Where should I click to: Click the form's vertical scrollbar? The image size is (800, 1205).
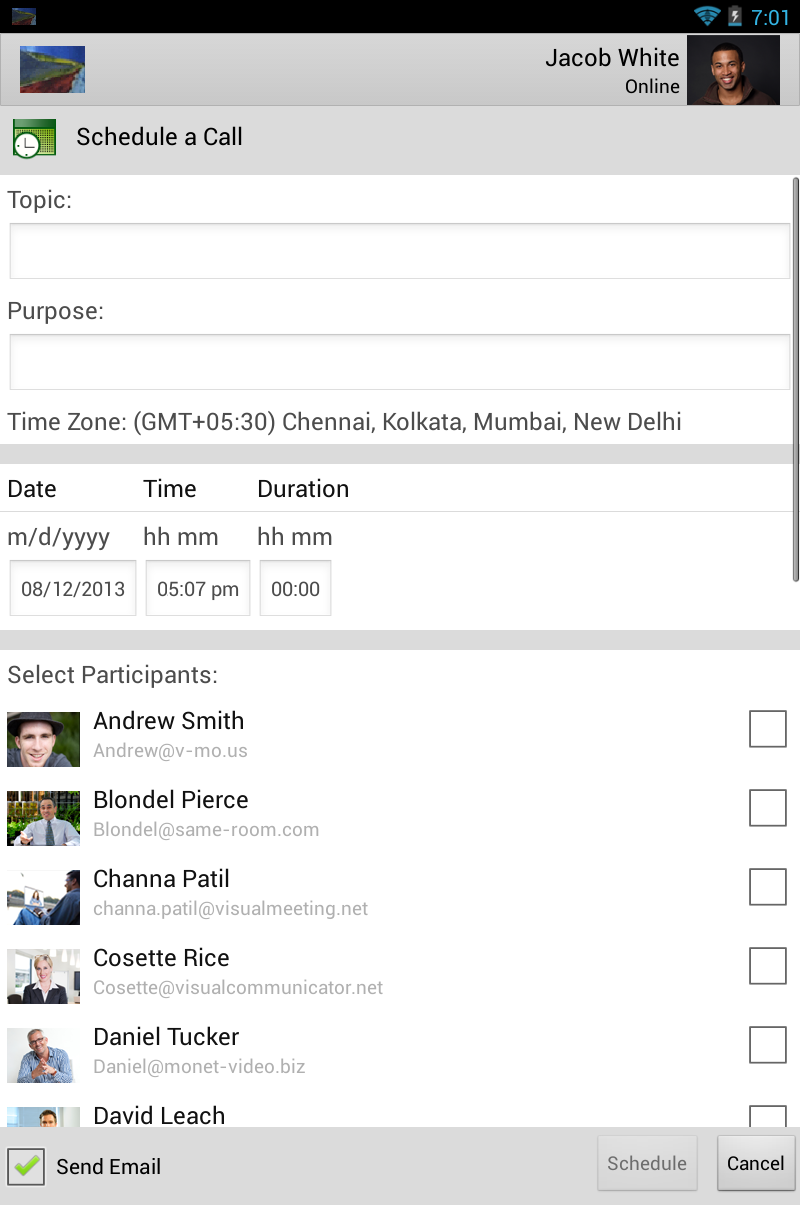tap(795, 380)
